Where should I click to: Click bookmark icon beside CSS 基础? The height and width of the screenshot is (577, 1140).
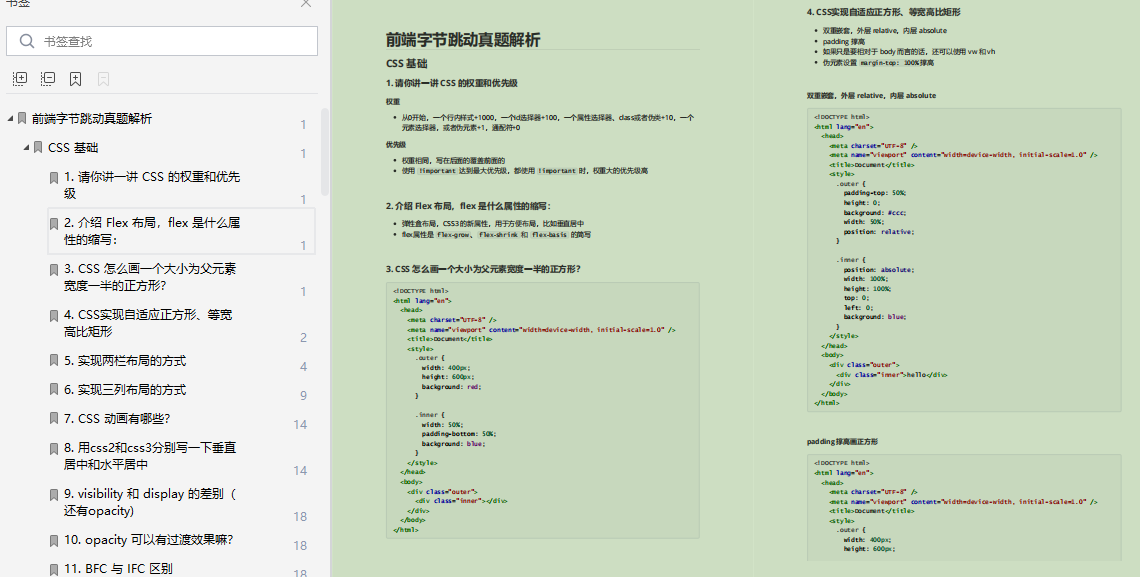point(38,148)
